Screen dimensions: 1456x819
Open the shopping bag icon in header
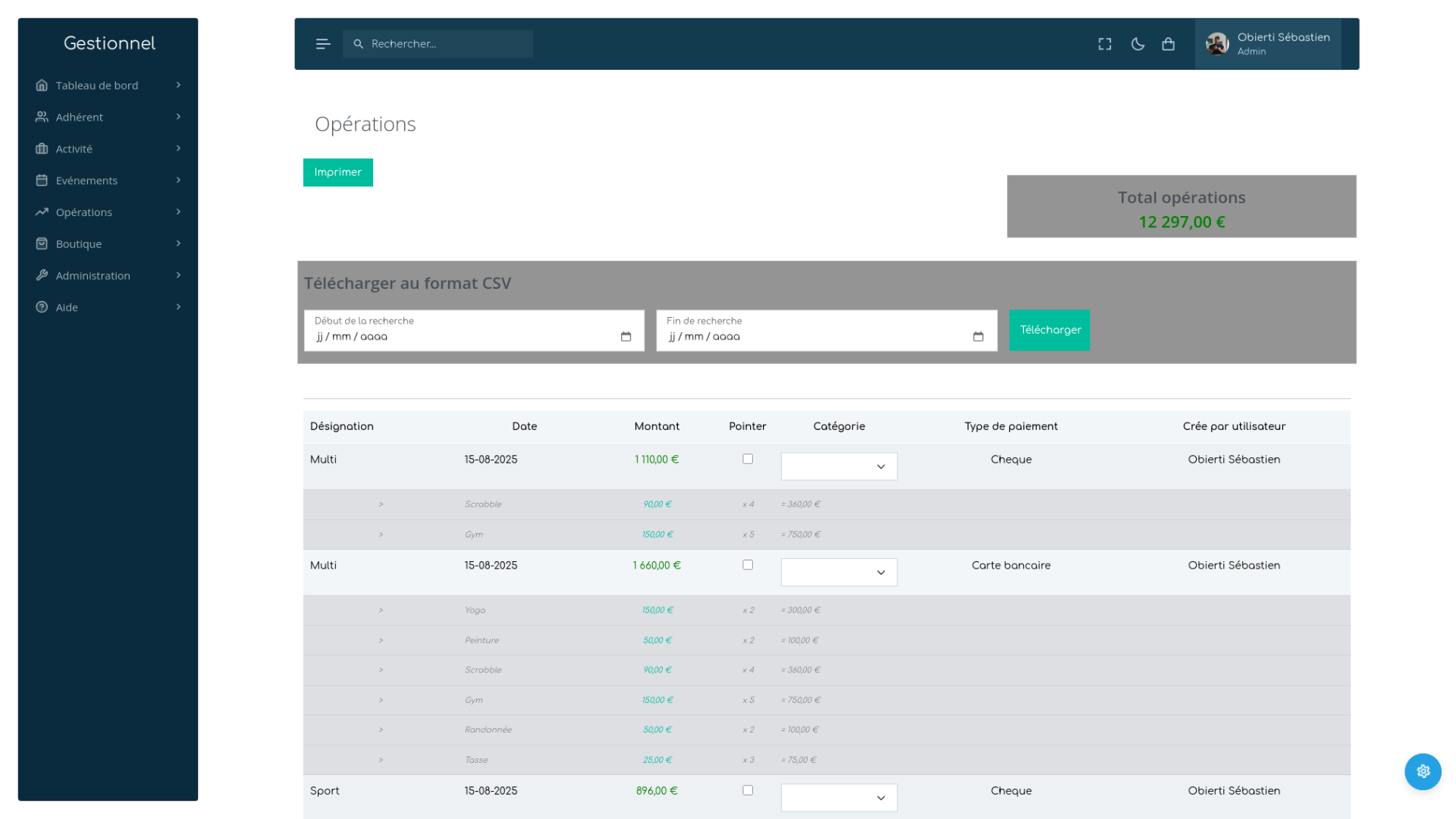pos(1169,44)
